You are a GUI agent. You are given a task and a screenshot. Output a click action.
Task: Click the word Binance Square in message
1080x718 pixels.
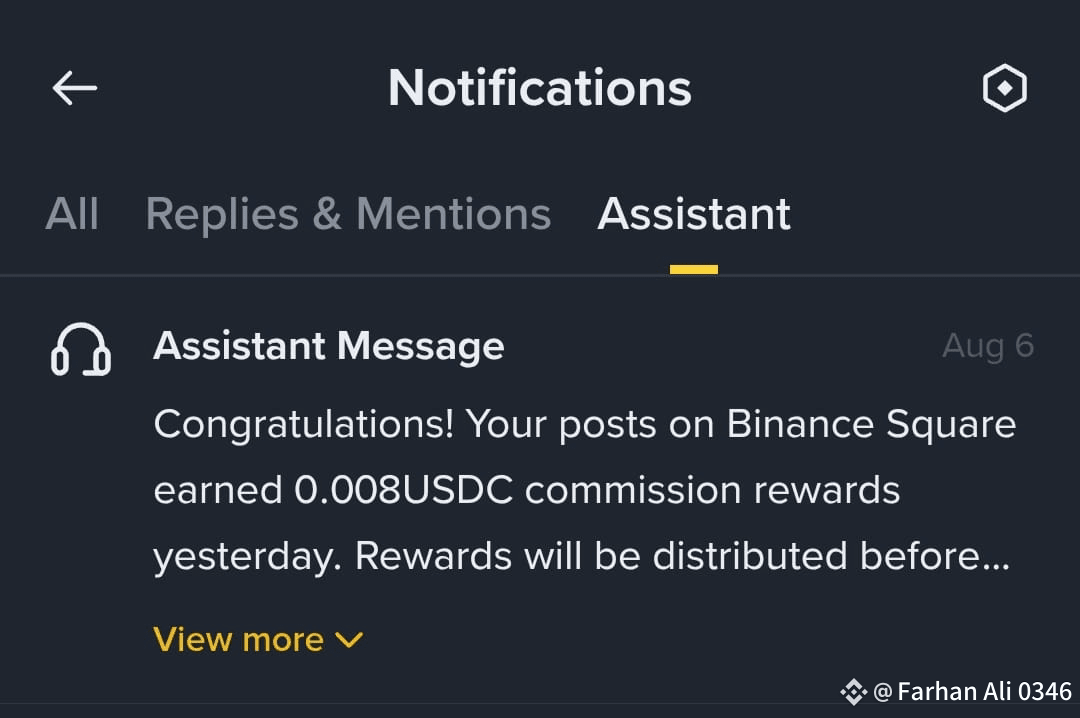(871, 424)
